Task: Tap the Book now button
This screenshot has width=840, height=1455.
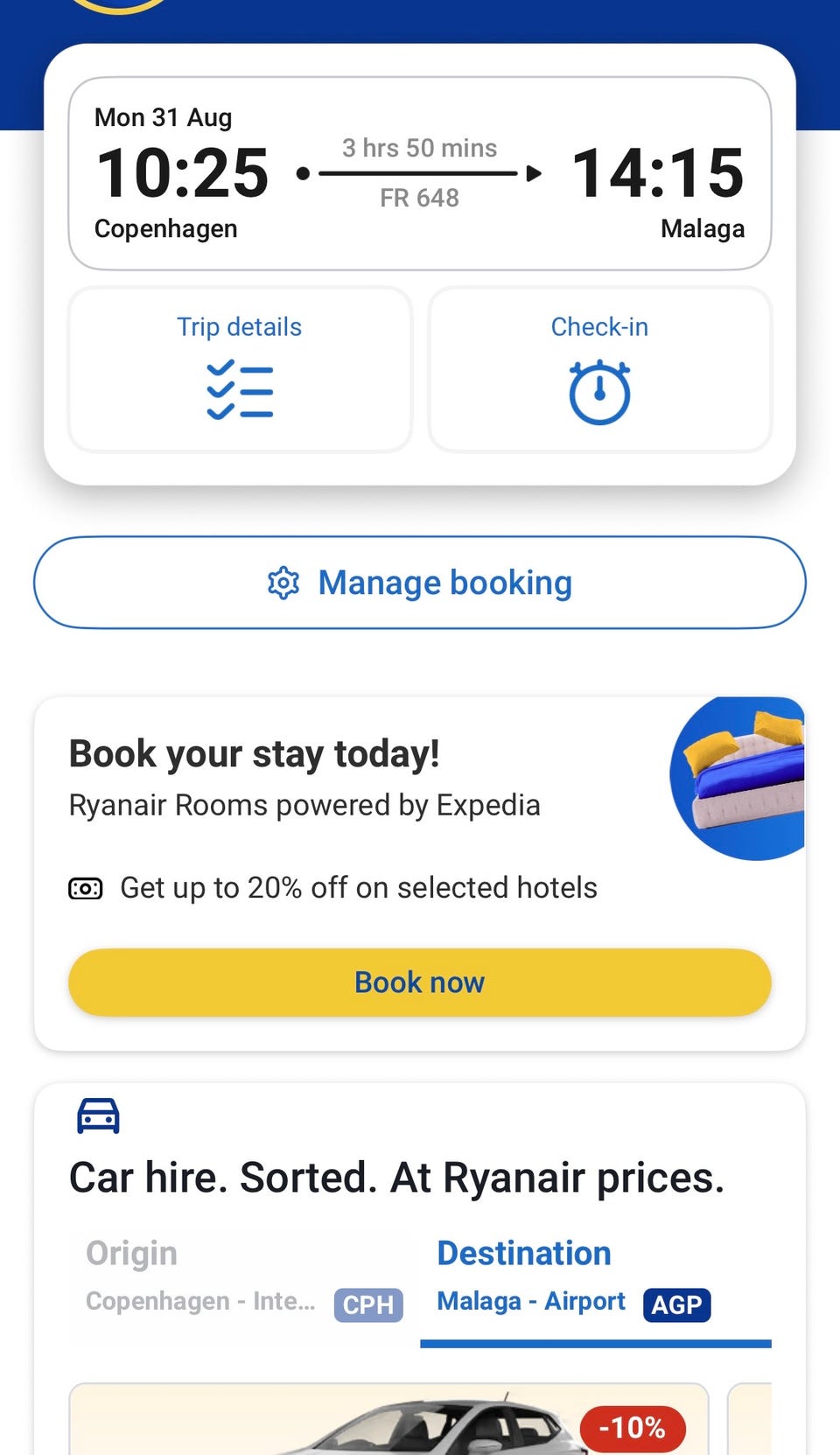Action: click(420, 983)
